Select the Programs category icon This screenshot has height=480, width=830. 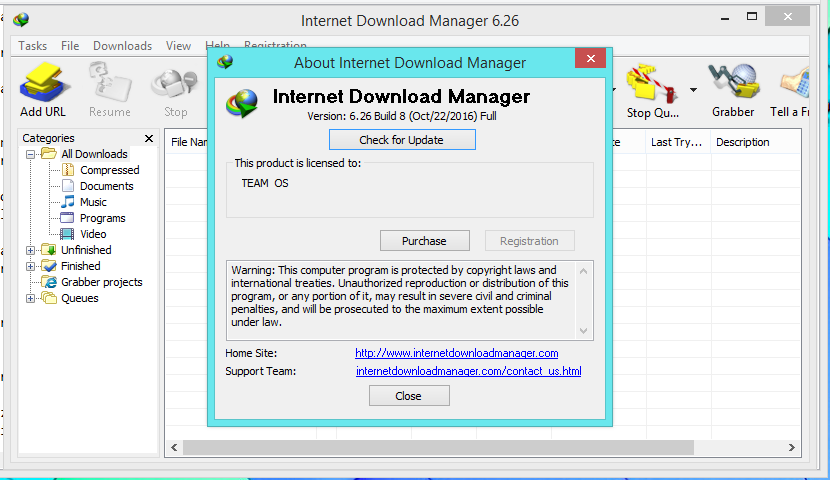point(67,218)
